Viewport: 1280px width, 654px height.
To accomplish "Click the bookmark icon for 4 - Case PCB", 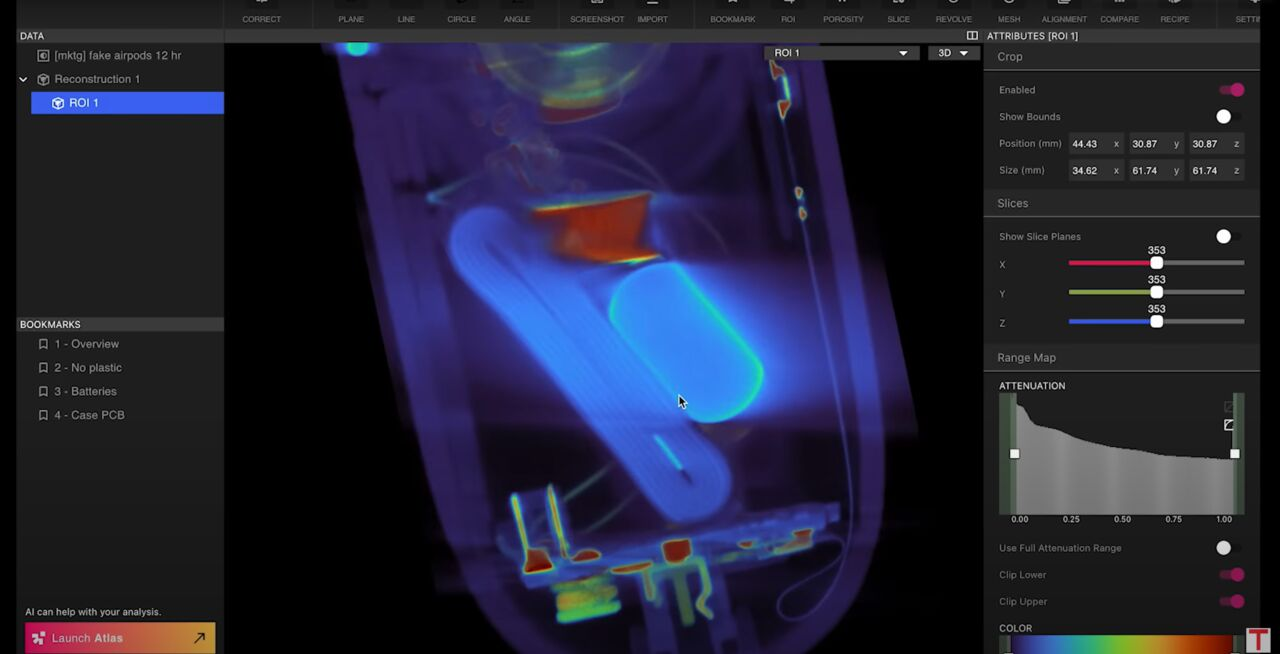I will 43,415.
